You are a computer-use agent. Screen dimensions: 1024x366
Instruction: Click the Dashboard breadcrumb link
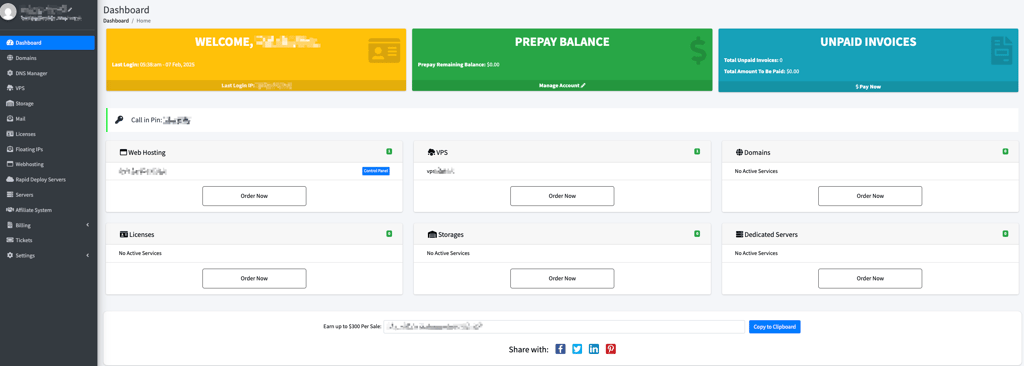[x=116, y=21]
